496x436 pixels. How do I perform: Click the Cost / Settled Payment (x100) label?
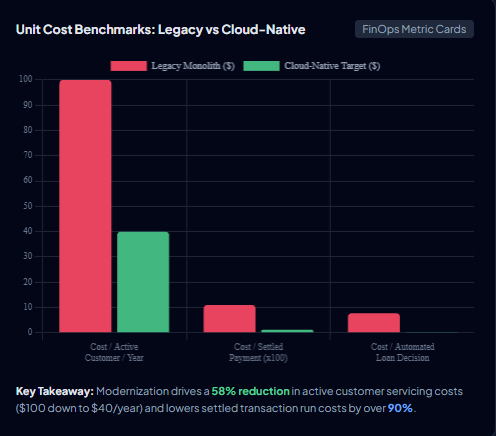click(258, 352)
